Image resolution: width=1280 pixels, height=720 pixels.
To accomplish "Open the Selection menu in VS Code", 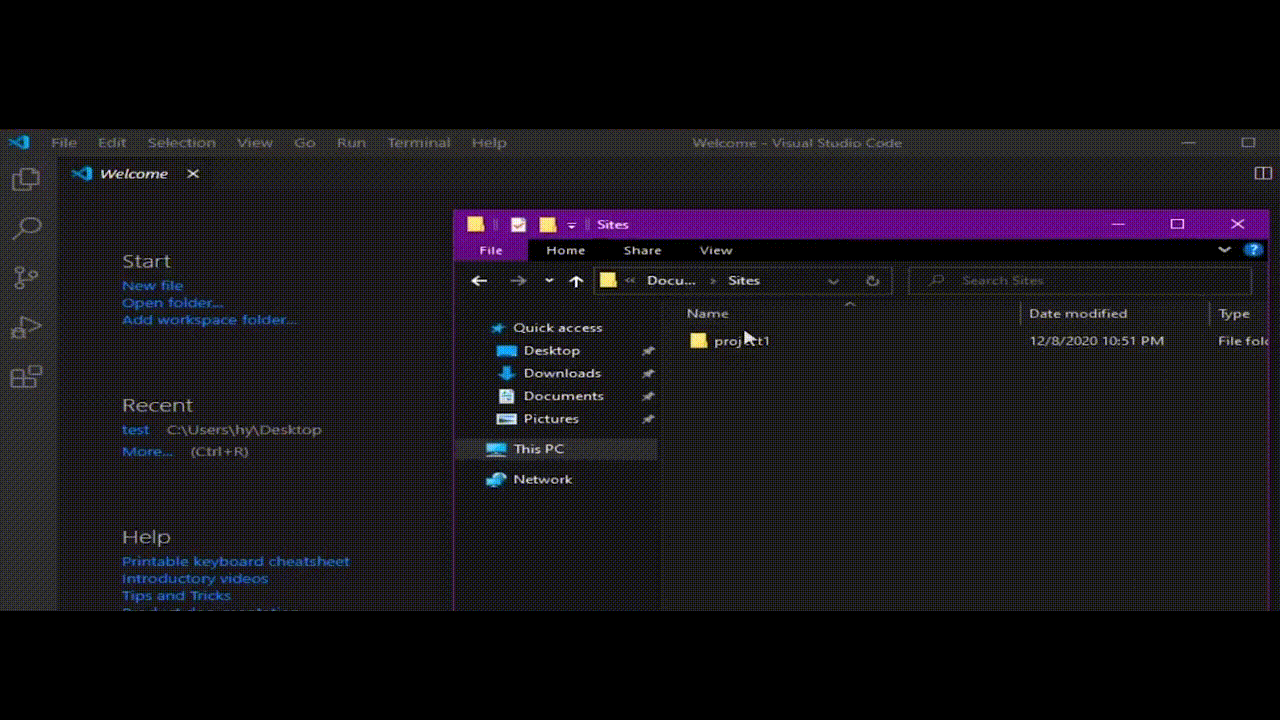I will pyautogui.click(x=182, y=143).
